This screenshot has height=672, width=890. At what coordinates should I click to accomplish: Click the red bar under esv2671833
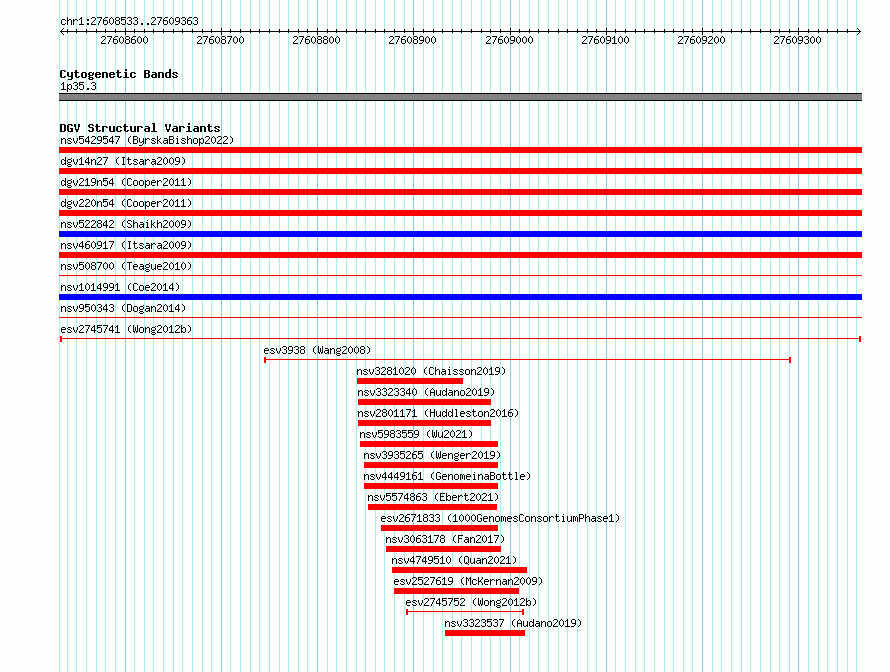[439, 528]
